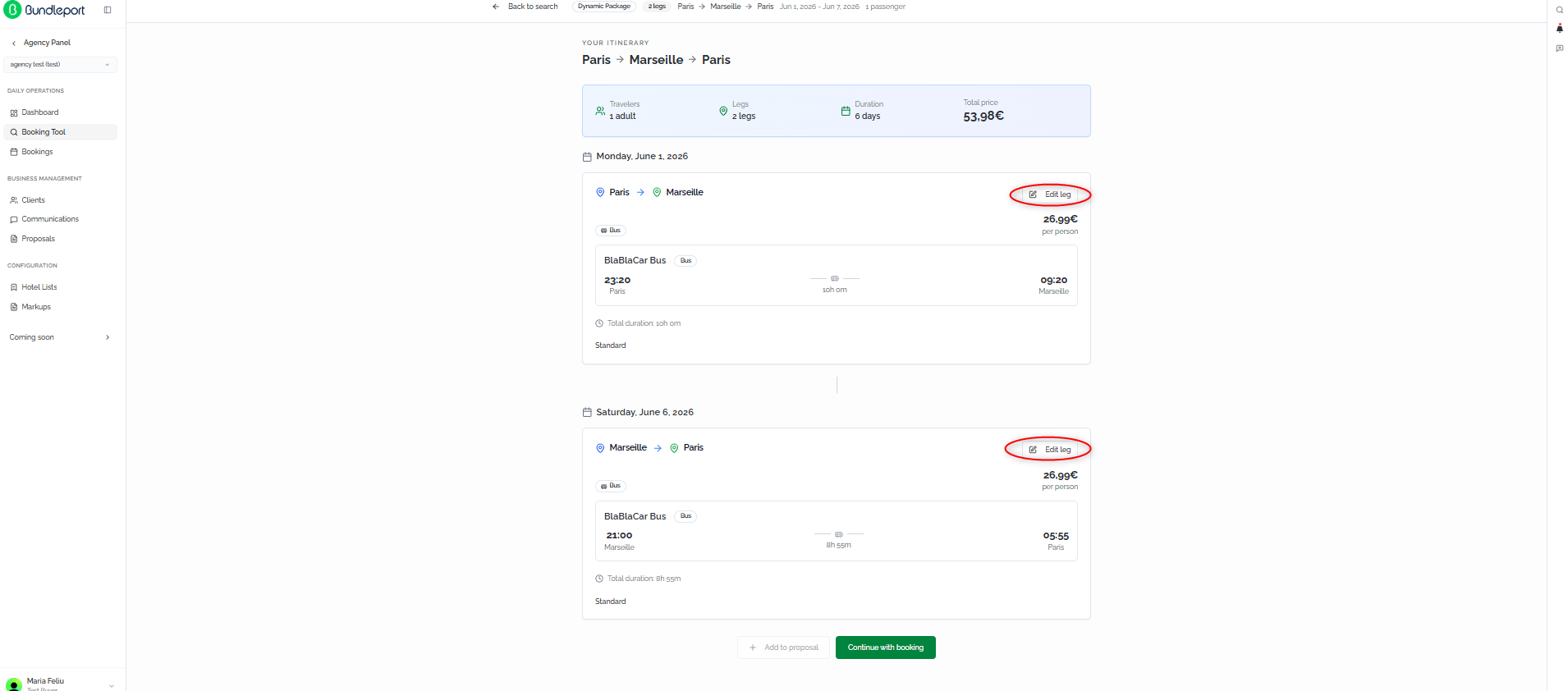Expand the Coming soon section

pyautogui.click(x=61, y=337)
